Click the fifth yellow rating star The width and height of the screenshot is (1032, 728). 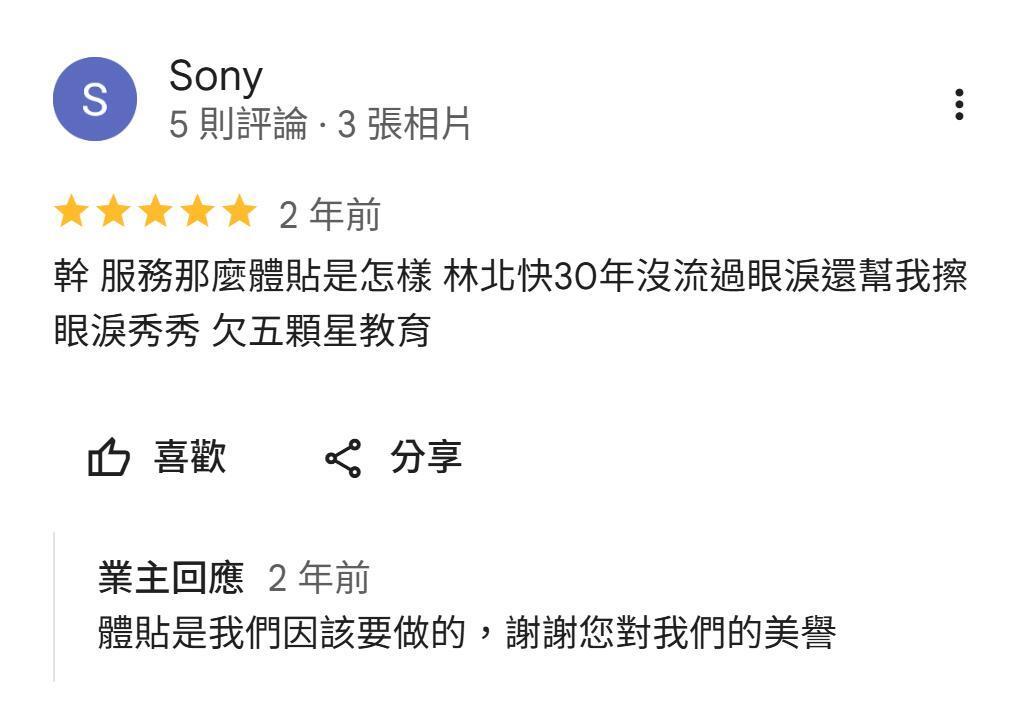[x=239, y=213]
